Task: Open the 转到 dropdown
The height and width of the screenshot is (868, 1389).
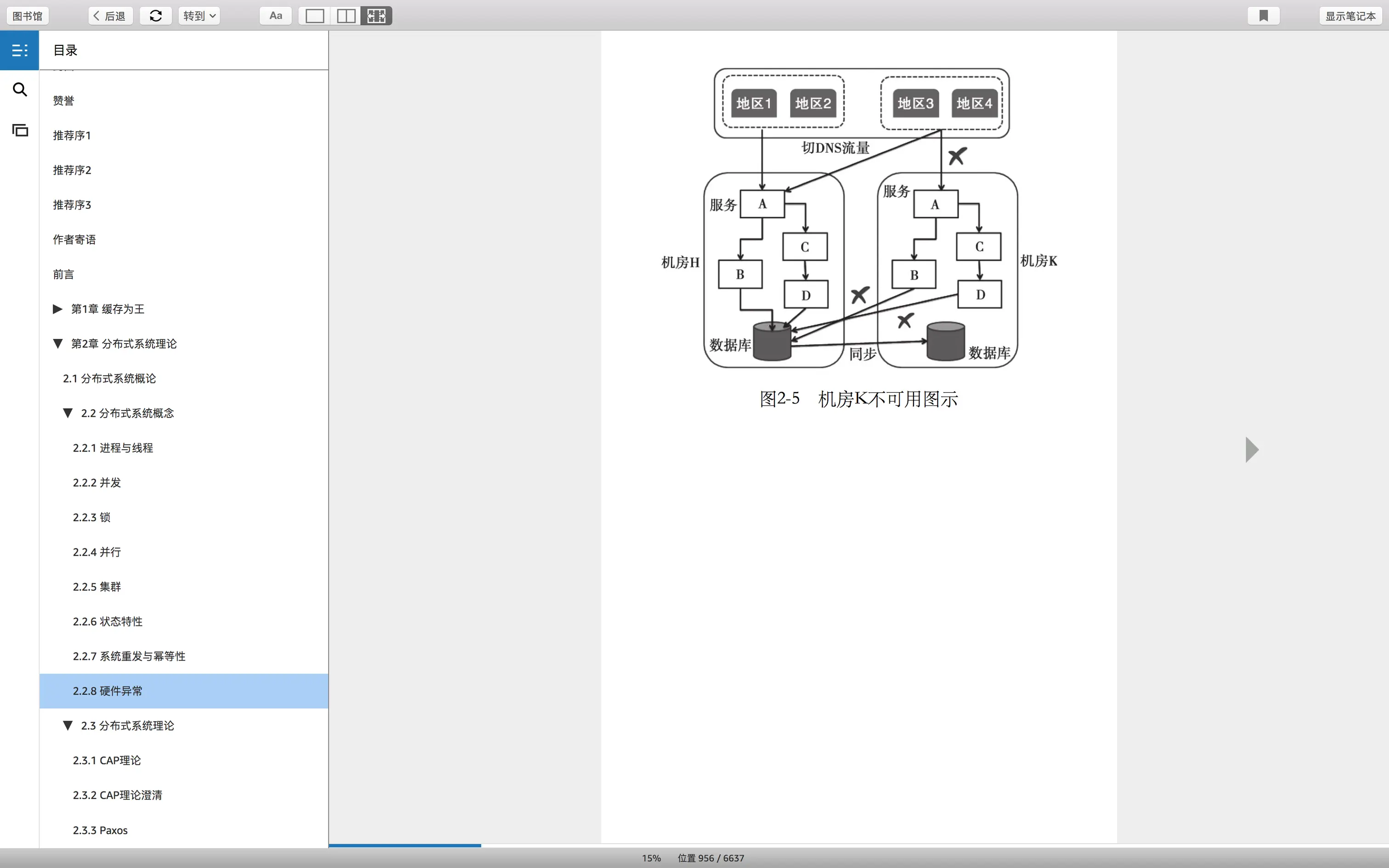Action: pyautogui.click(x=199, y=16)
